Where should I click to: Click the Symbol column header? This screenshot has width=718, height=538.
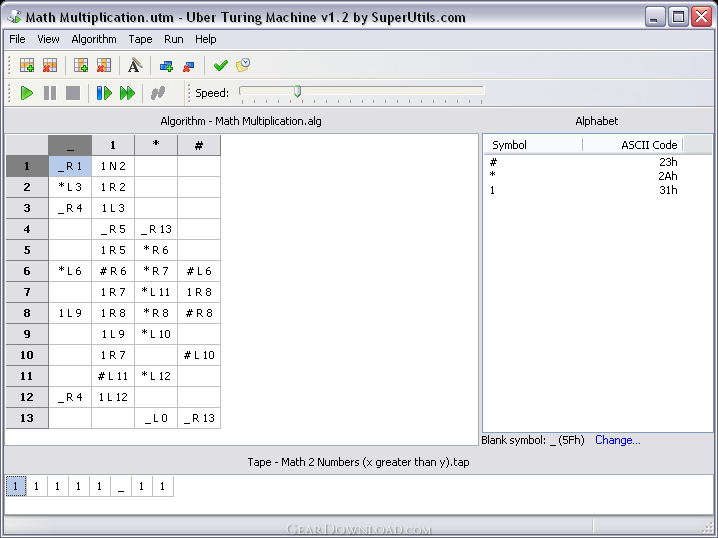(x=533, y=145)
